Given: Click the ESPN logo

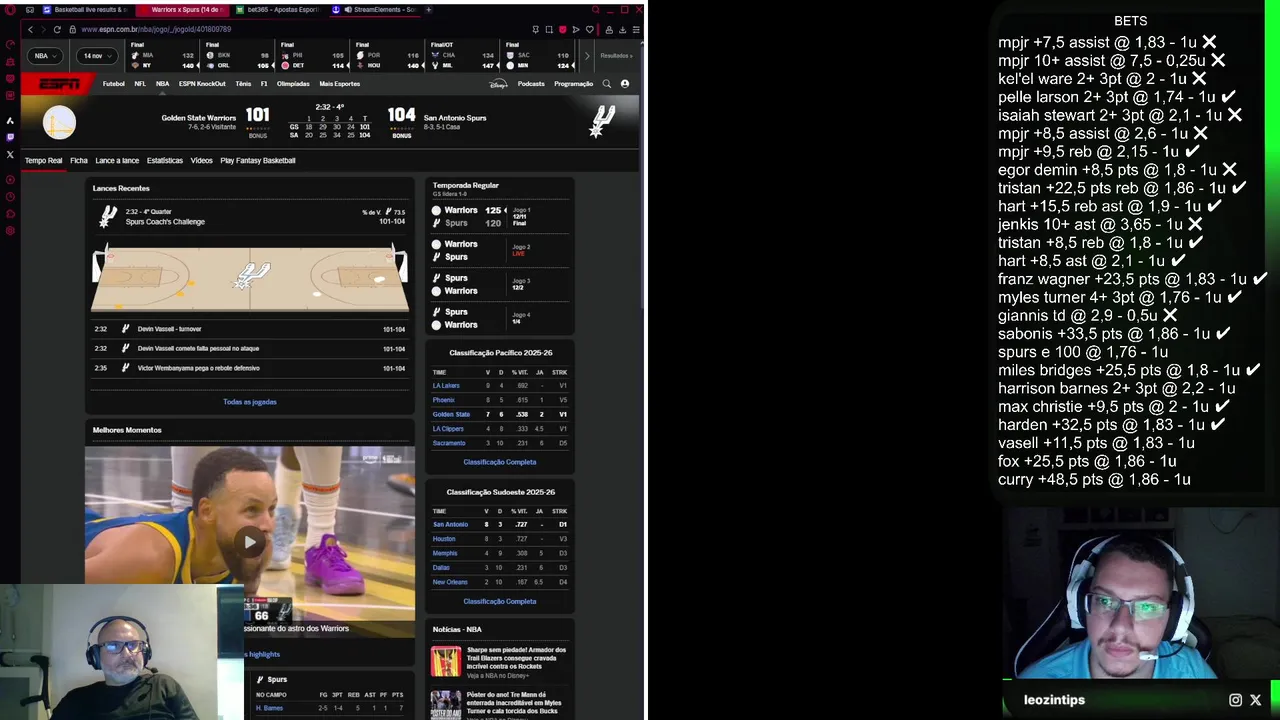Looking at the screenshot, I should [x=59, y=84].
